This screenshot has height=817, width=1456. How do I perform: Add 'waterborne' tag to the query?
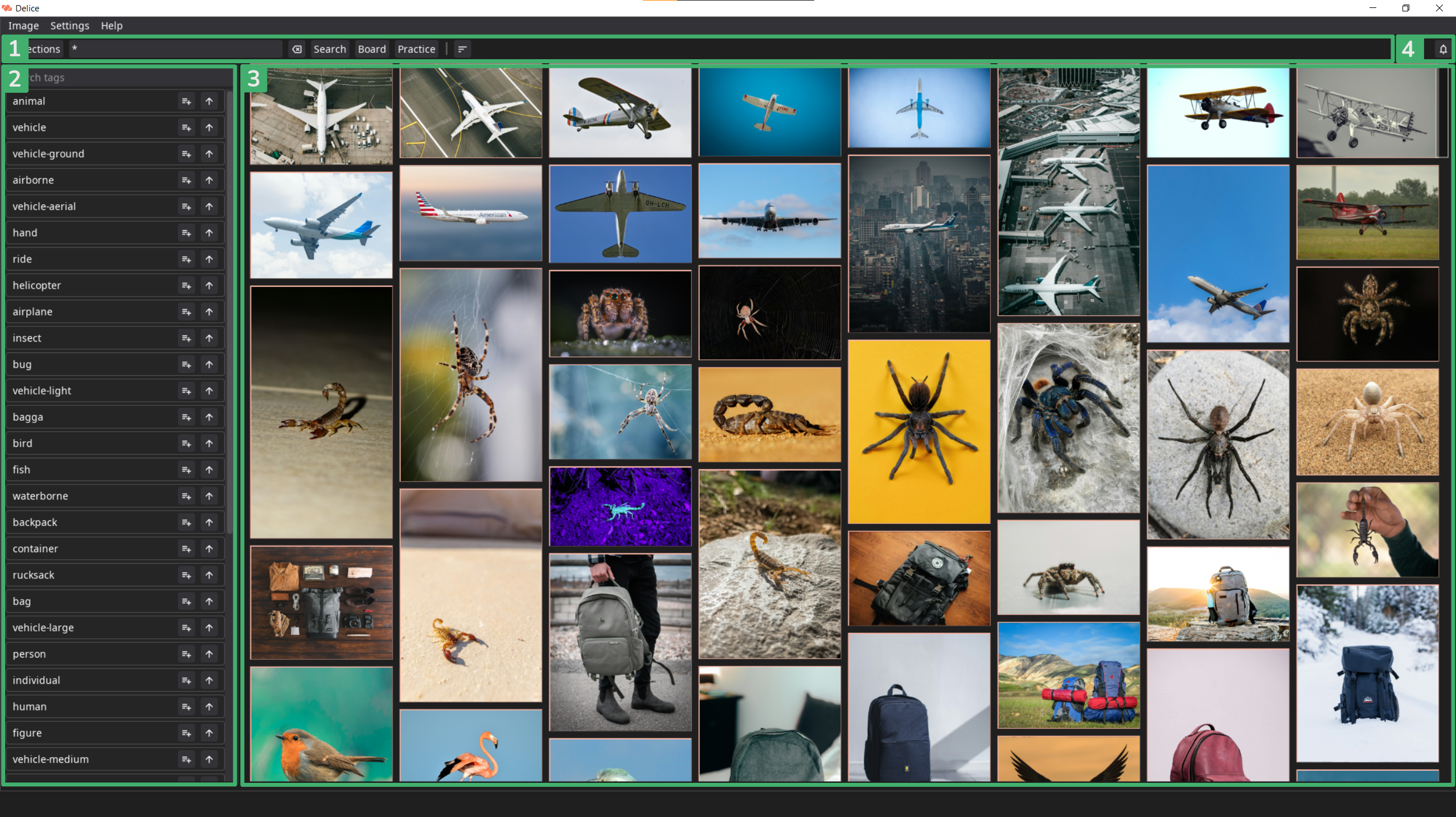point(186,496)
